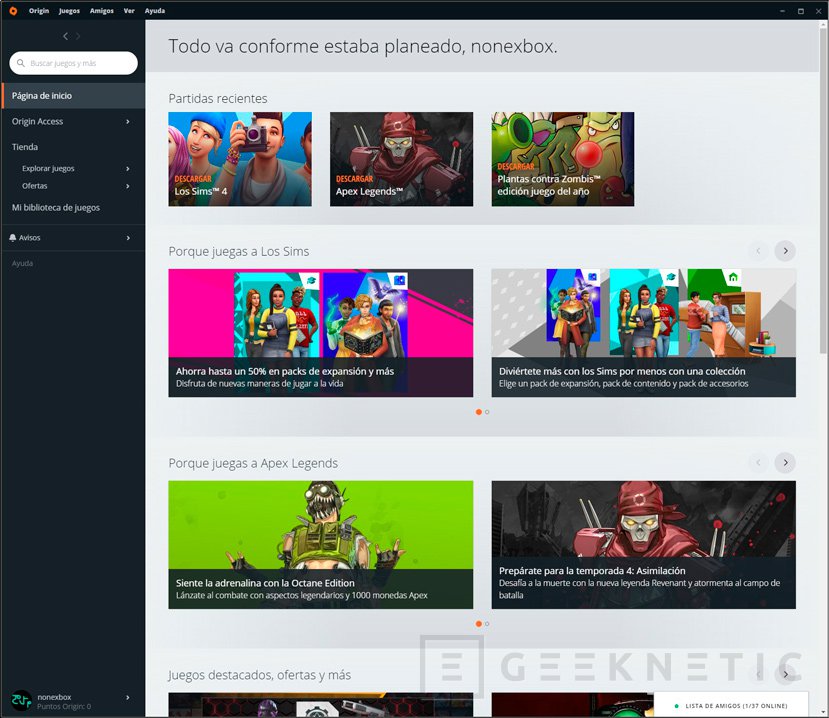
Task: Expand the Origin Access submenu
Action: click(x=128, y=122)
